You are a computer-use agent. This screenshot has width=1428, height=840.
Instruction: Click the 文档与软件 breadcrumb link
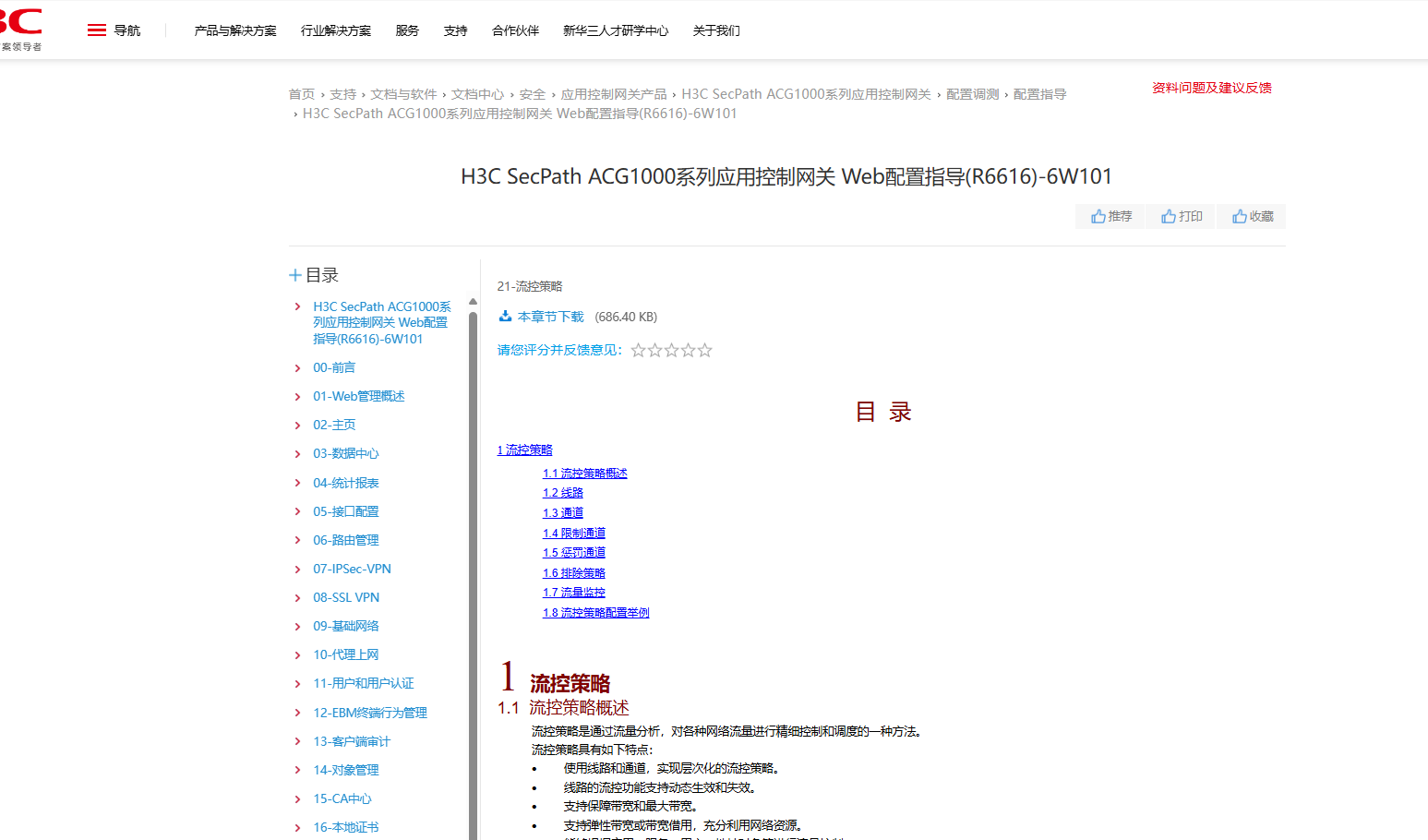coord(403,94)
